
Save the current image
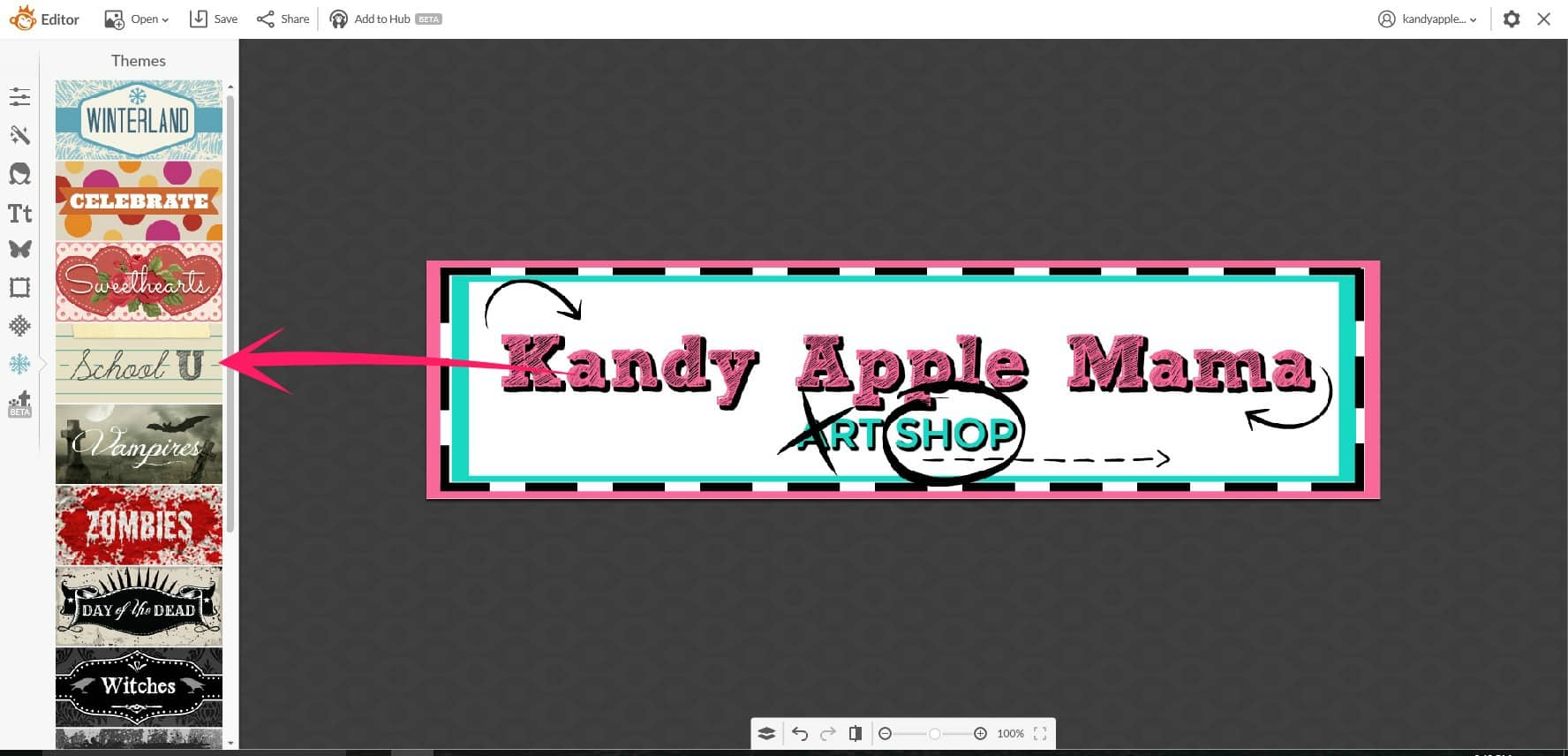click(x=214, y=19)
